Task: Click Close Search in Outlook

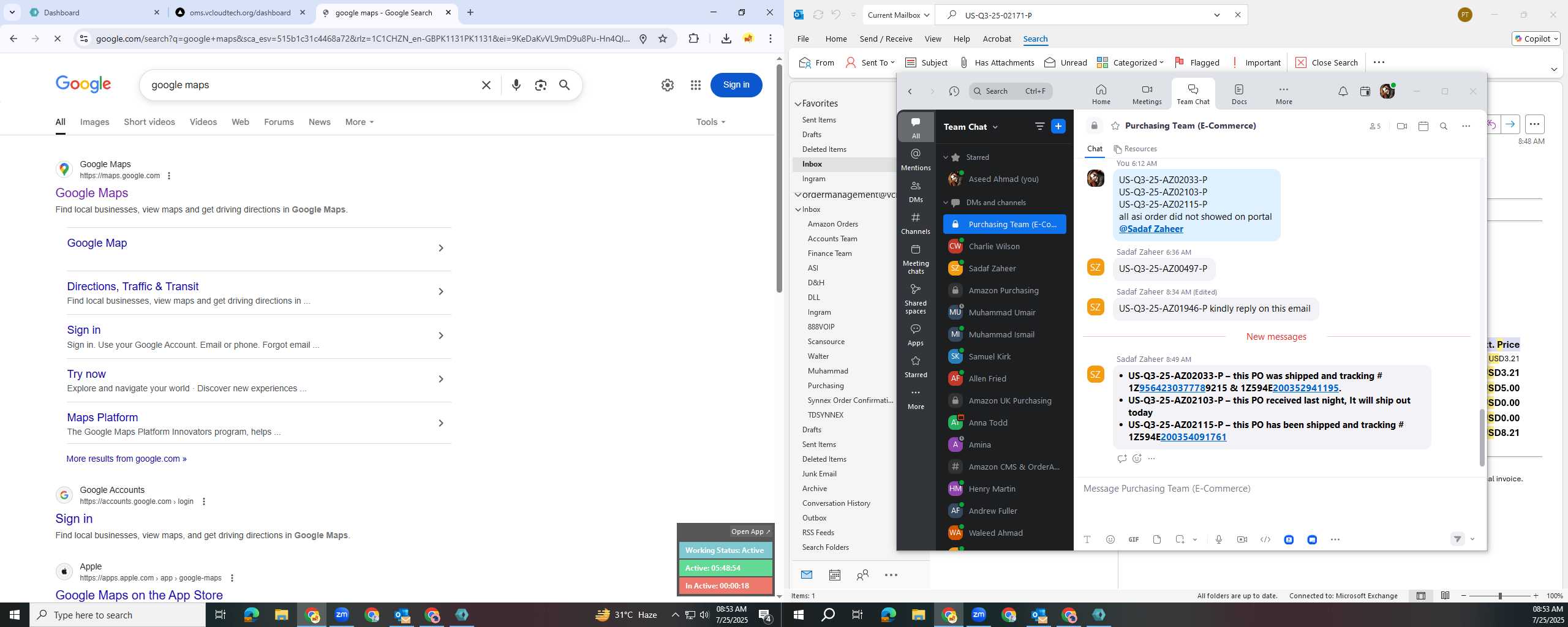Action: [x=1327, y=62]
